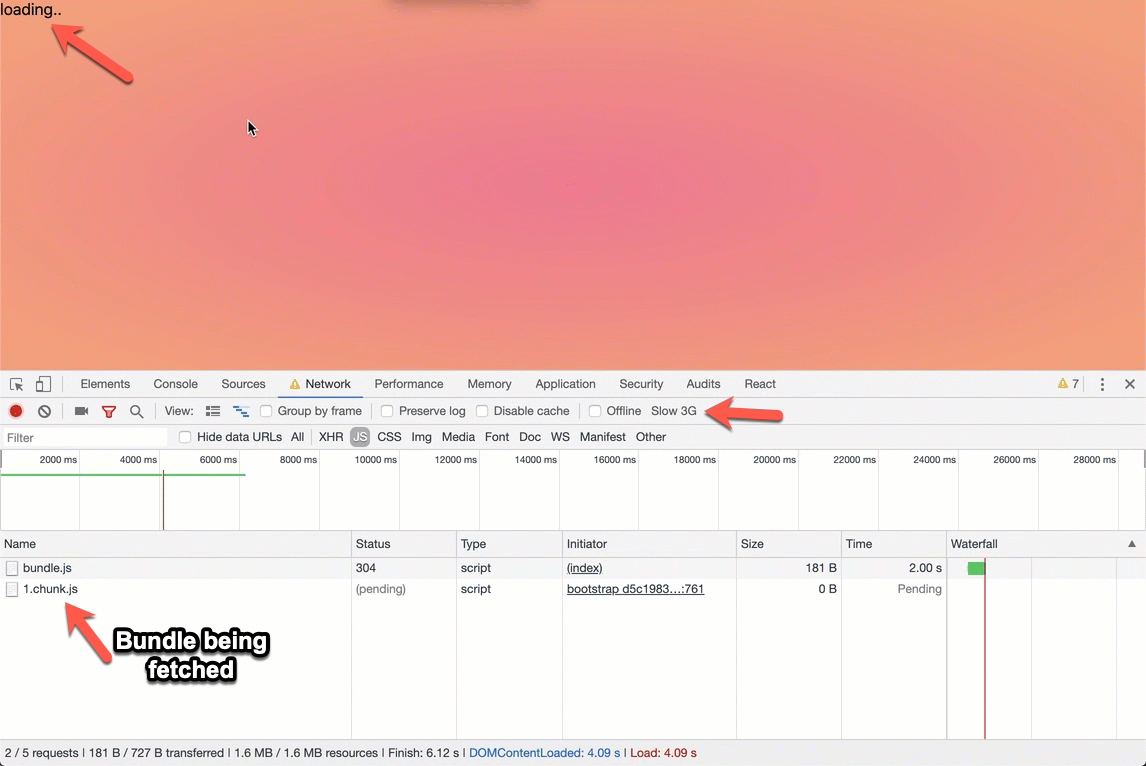Click timeline overview at 10000 ms mark

(x=376, y=460)
